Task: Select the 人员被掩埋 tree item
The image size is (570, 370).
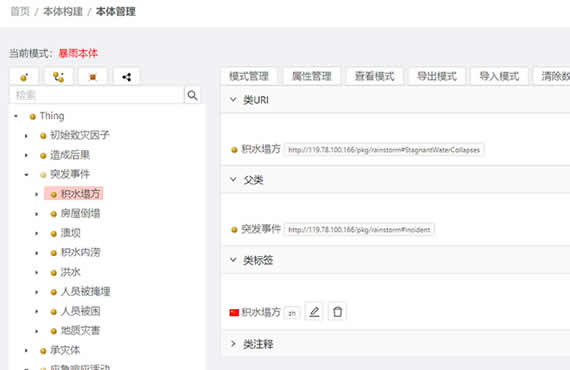Action: [x=85, y=291]
